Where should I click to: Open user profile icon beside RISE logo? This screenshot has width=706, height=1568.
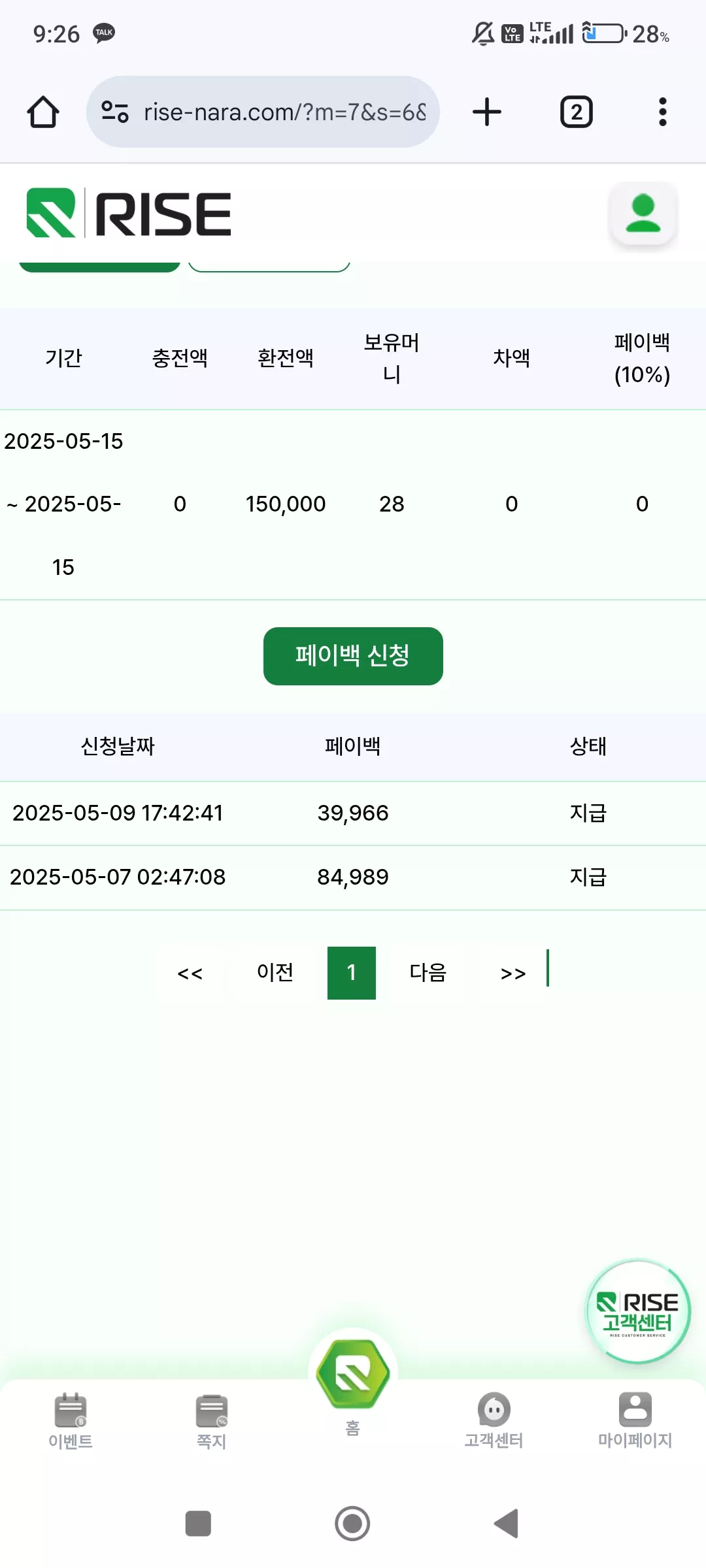643,214
